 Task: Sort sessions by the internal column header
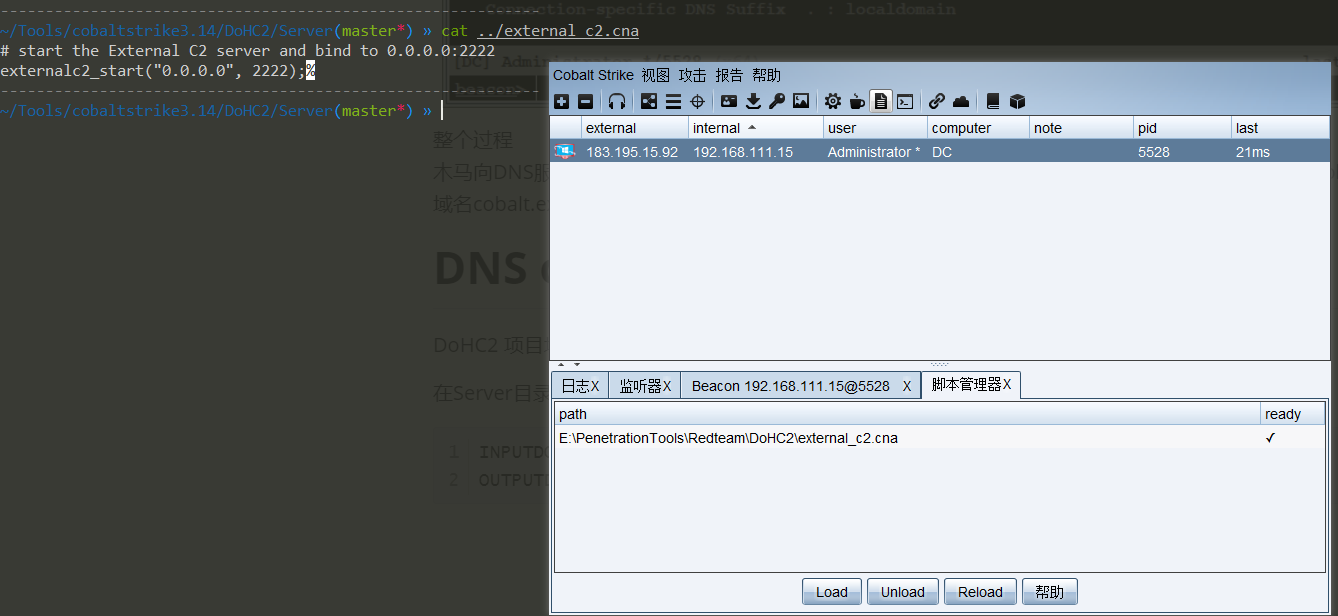pyautogui.click(x=756, y=128)
